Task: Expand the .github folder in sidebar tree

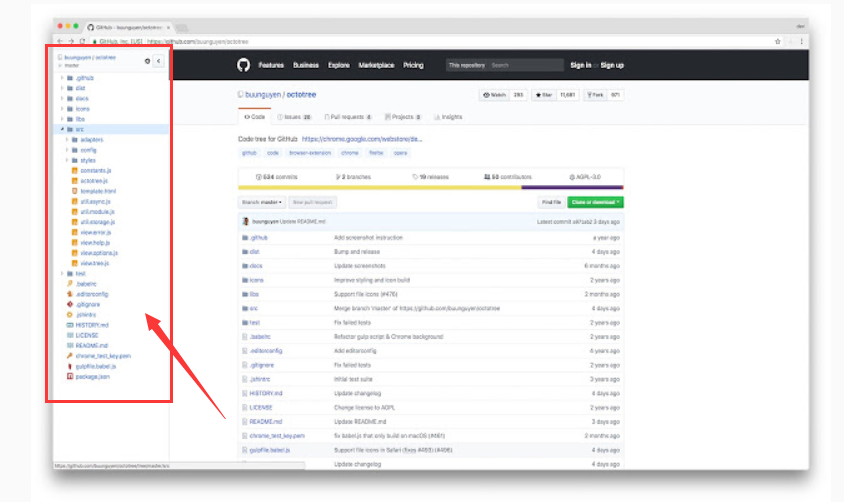Action: 62,78
